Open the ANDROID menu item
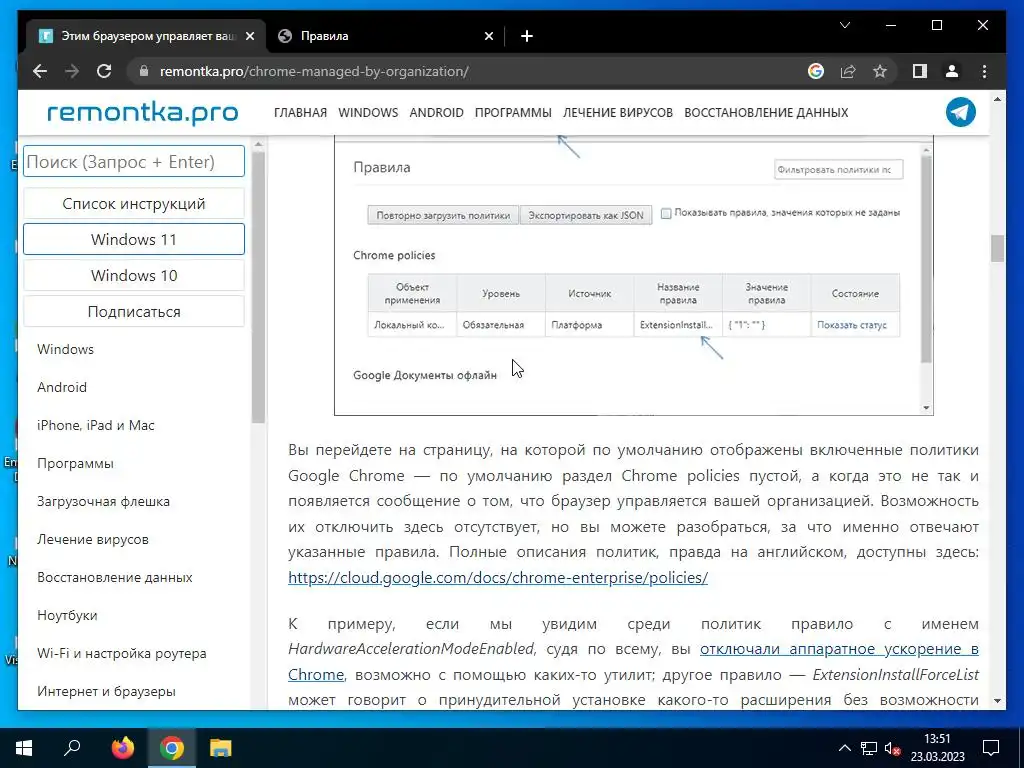This screenshot has height=768, width=1024. tap(436, 112)
